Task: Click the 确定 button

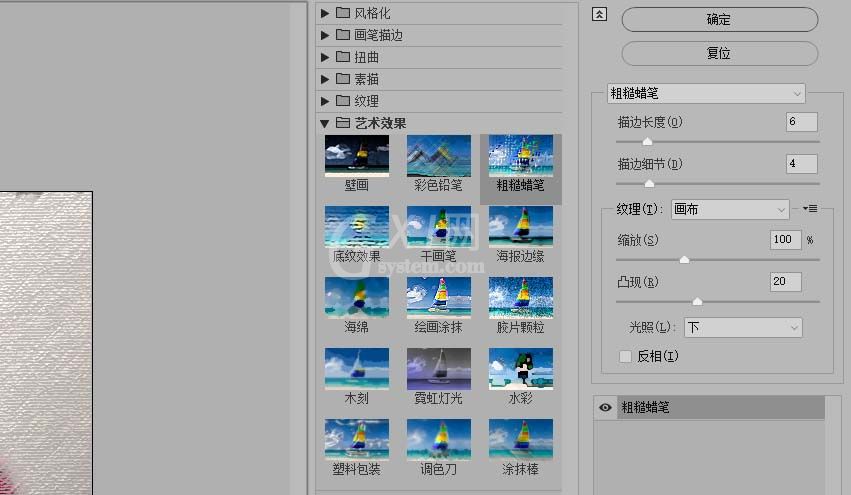Action: click(x=719, y=20)
